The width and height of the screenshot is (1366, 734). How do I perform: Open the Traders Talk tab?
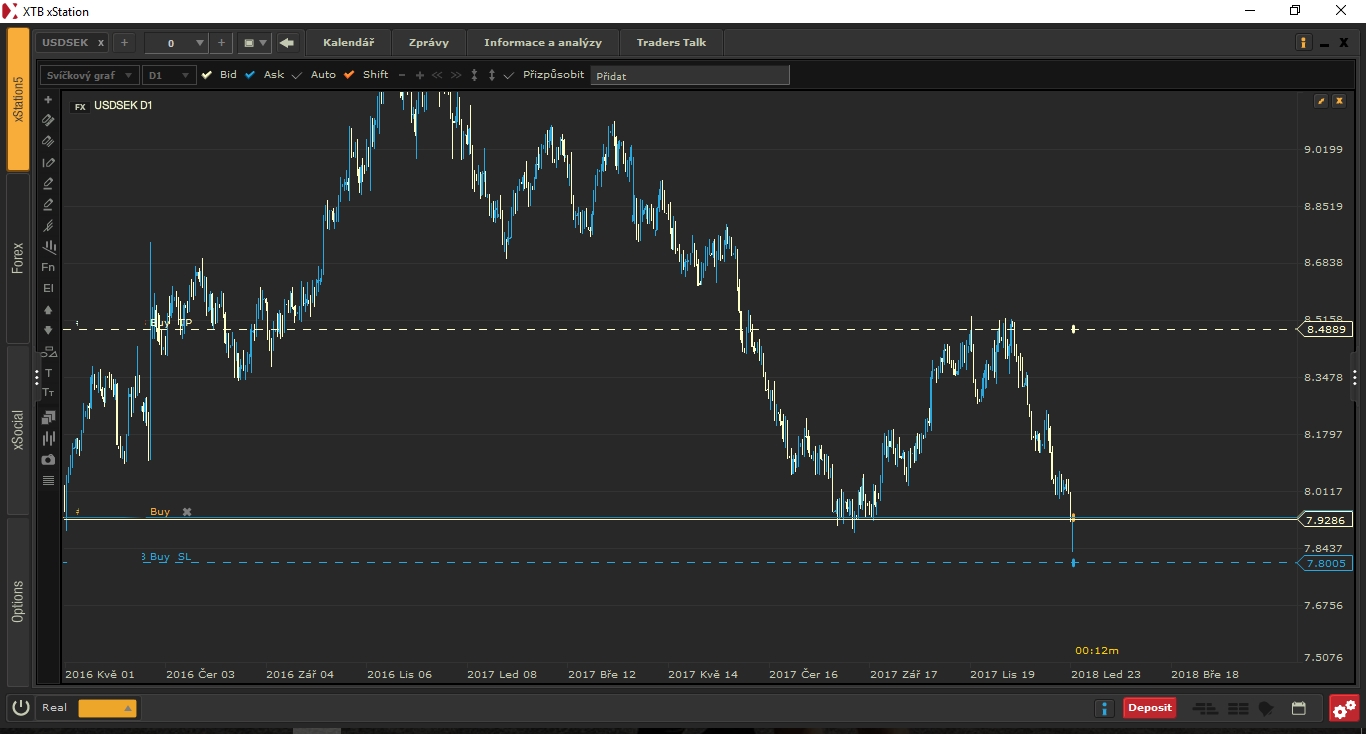(x=671, y=42)
